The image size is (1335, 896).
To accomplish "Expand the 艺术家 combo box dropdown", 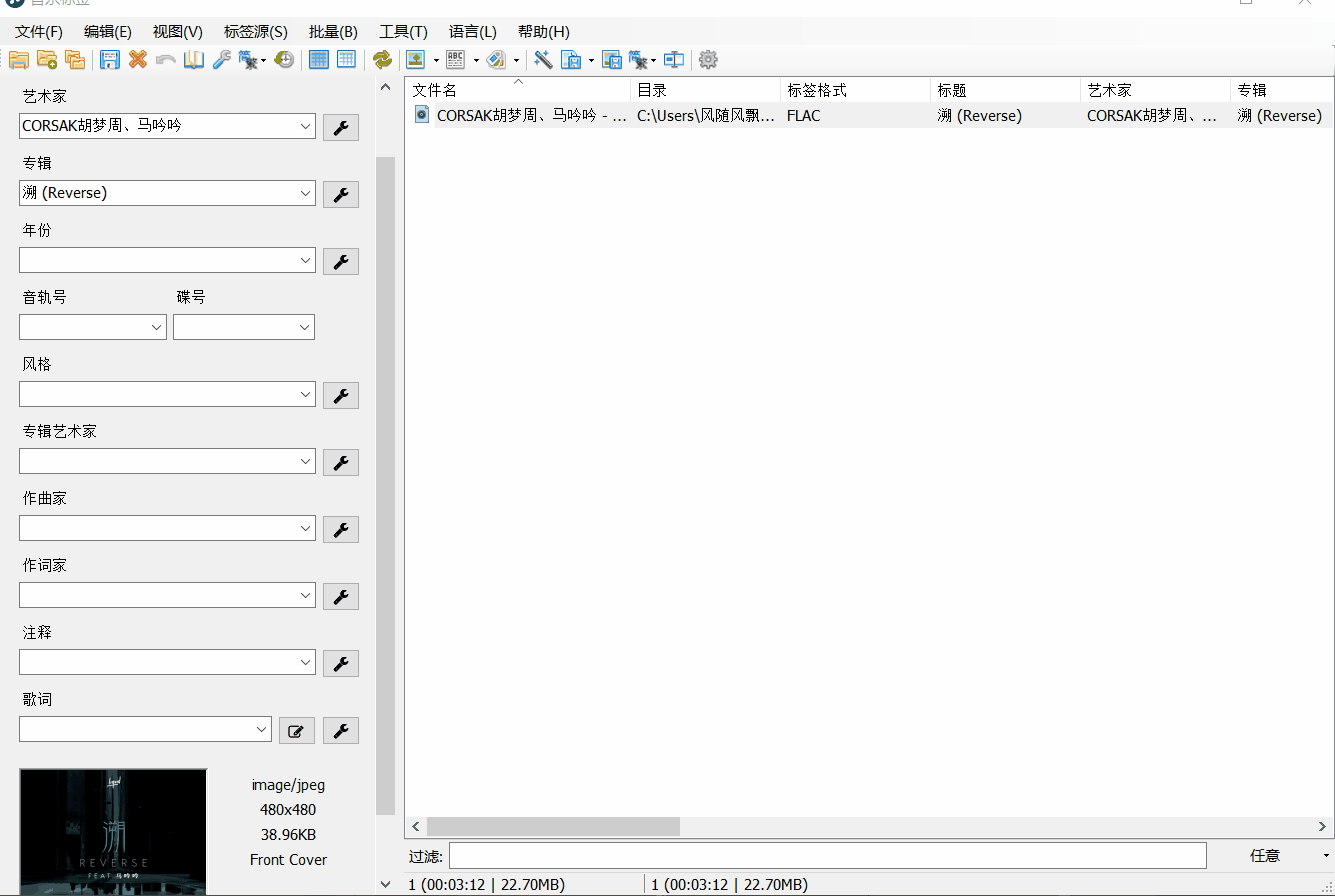I will click(x=306, y=127).
